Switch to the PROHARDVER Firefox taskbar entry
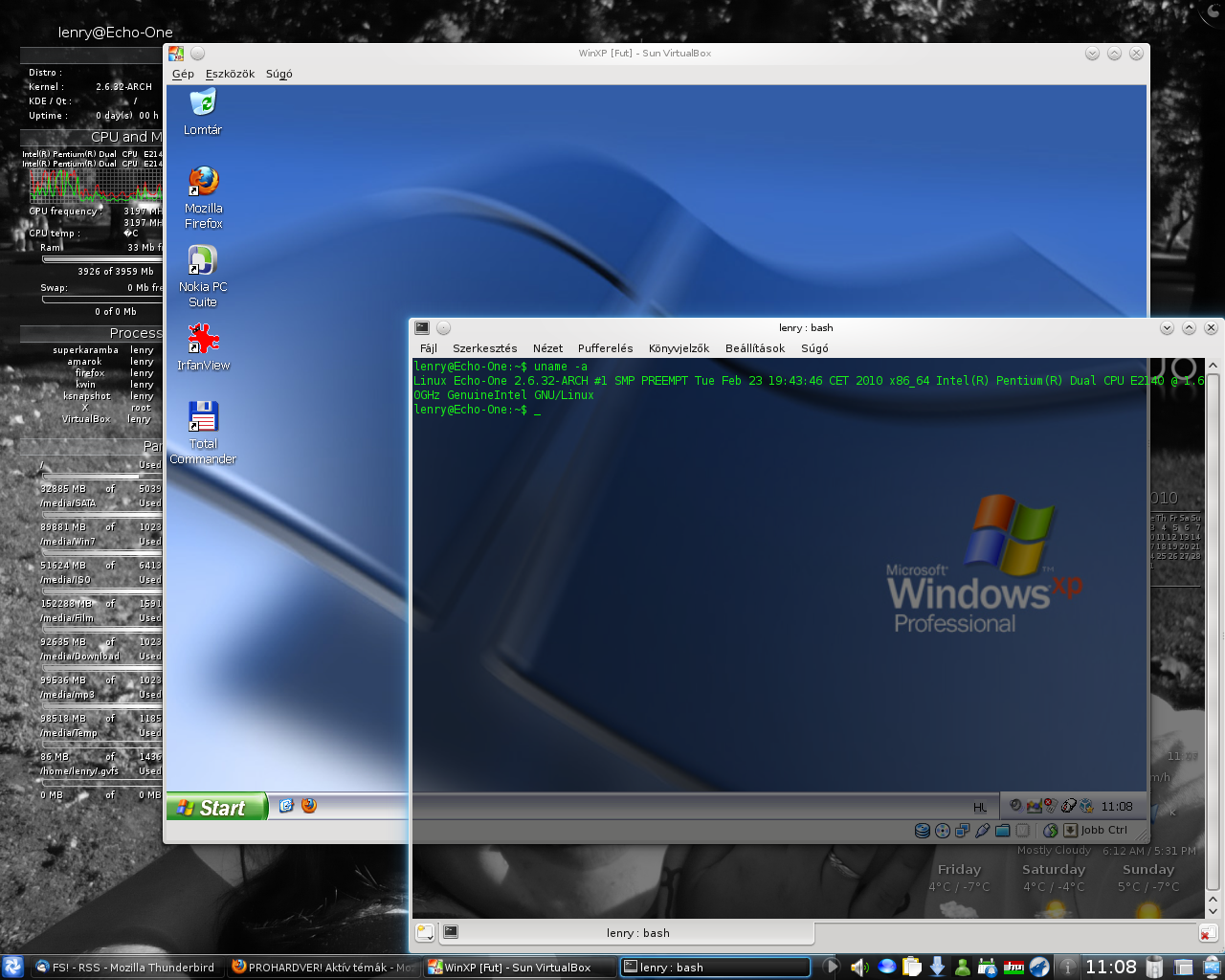 (324, 968)
